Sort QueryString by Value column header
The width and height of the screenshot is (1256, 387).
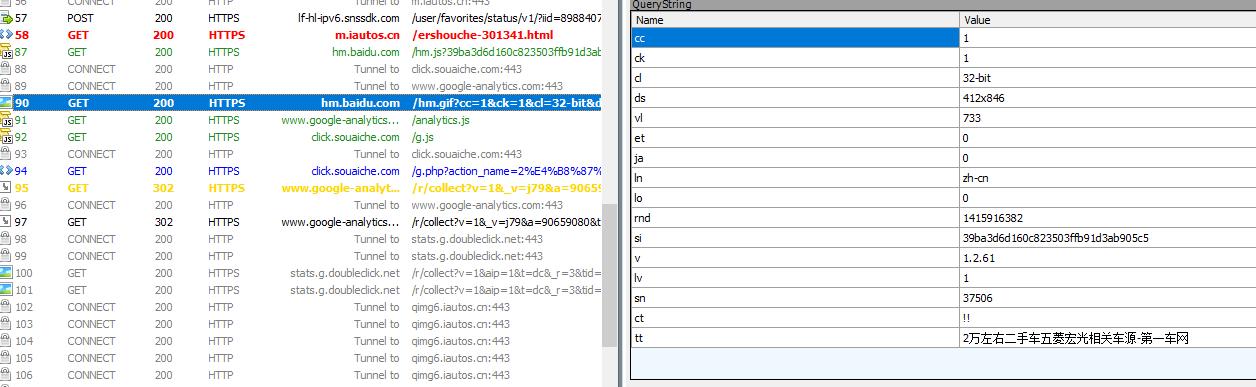[1107, 20]
